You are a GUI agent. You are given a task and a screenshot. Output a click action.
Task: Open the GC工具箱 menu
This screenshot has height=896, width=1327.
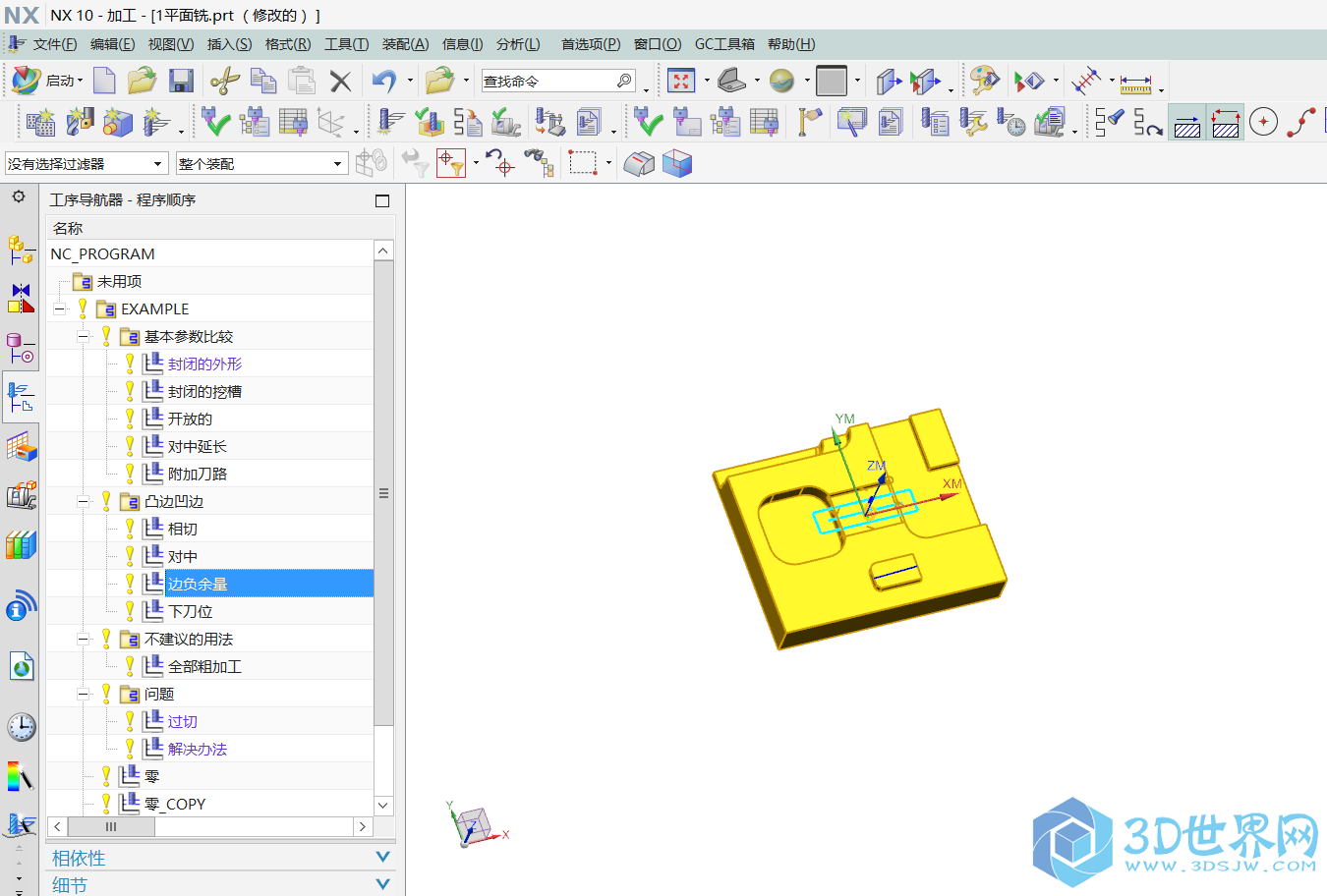click(724, 44)
